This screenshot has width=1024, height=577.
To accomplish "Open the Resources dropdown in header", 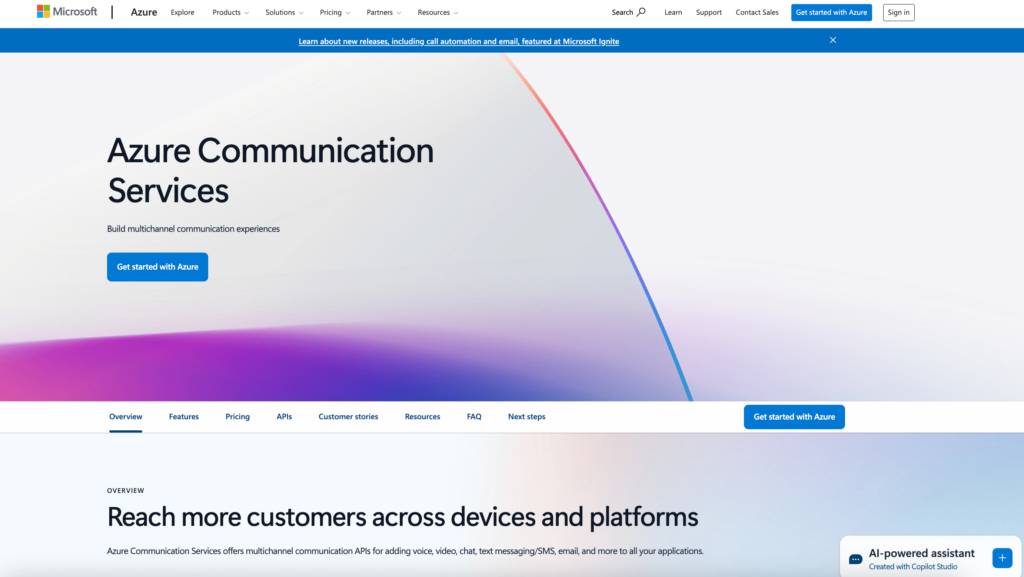I will pos(437,13).
